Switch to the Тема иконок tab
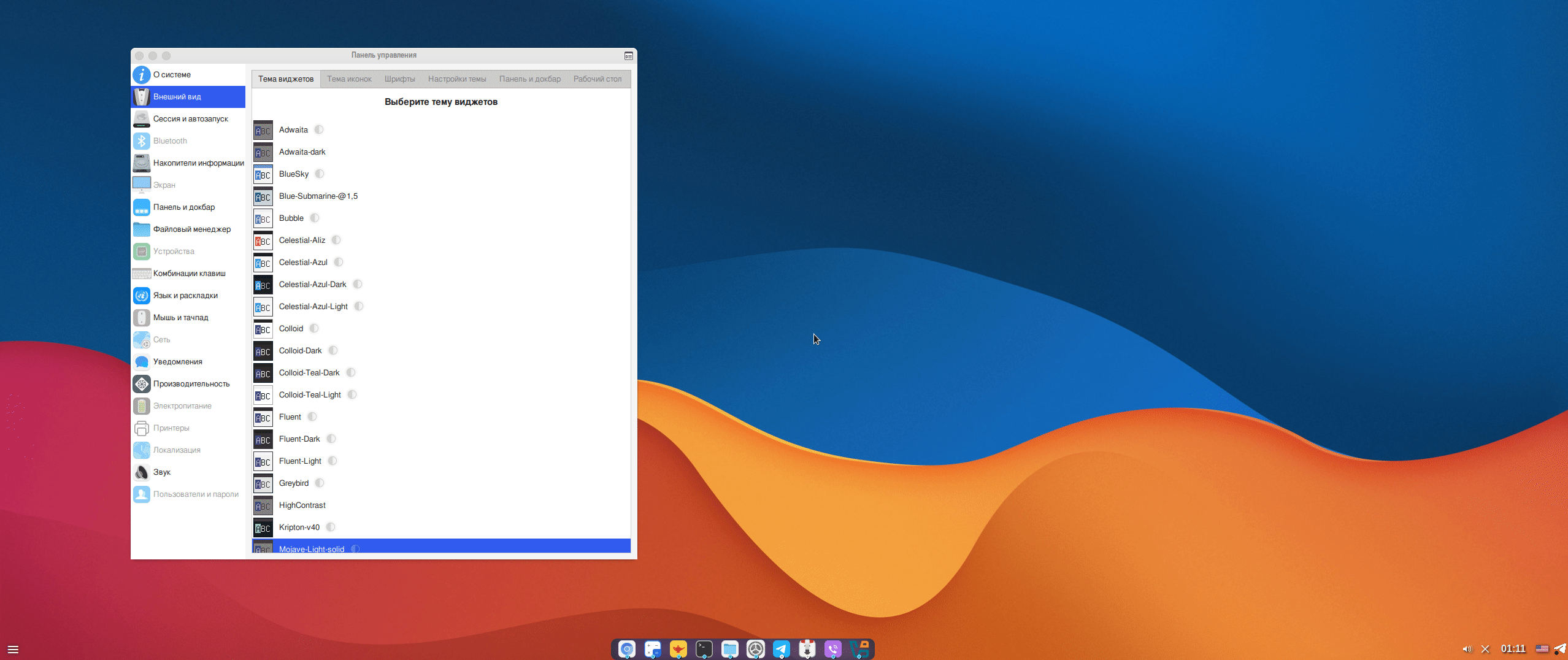This screenshot has height=660, width=1568. (349, 79)
